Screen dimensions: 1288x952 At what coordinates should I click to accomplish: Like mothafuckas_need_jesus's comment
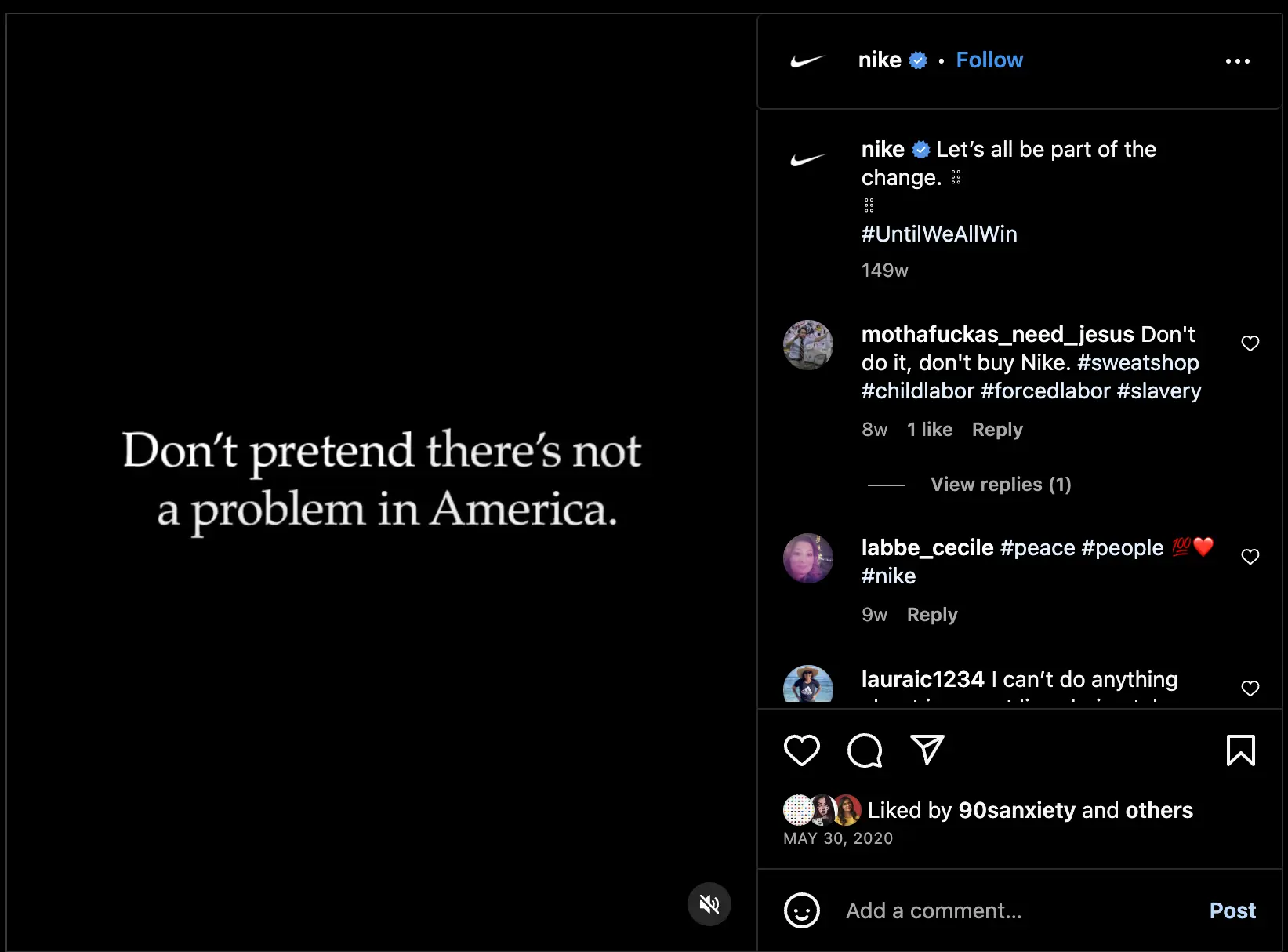1249,343
